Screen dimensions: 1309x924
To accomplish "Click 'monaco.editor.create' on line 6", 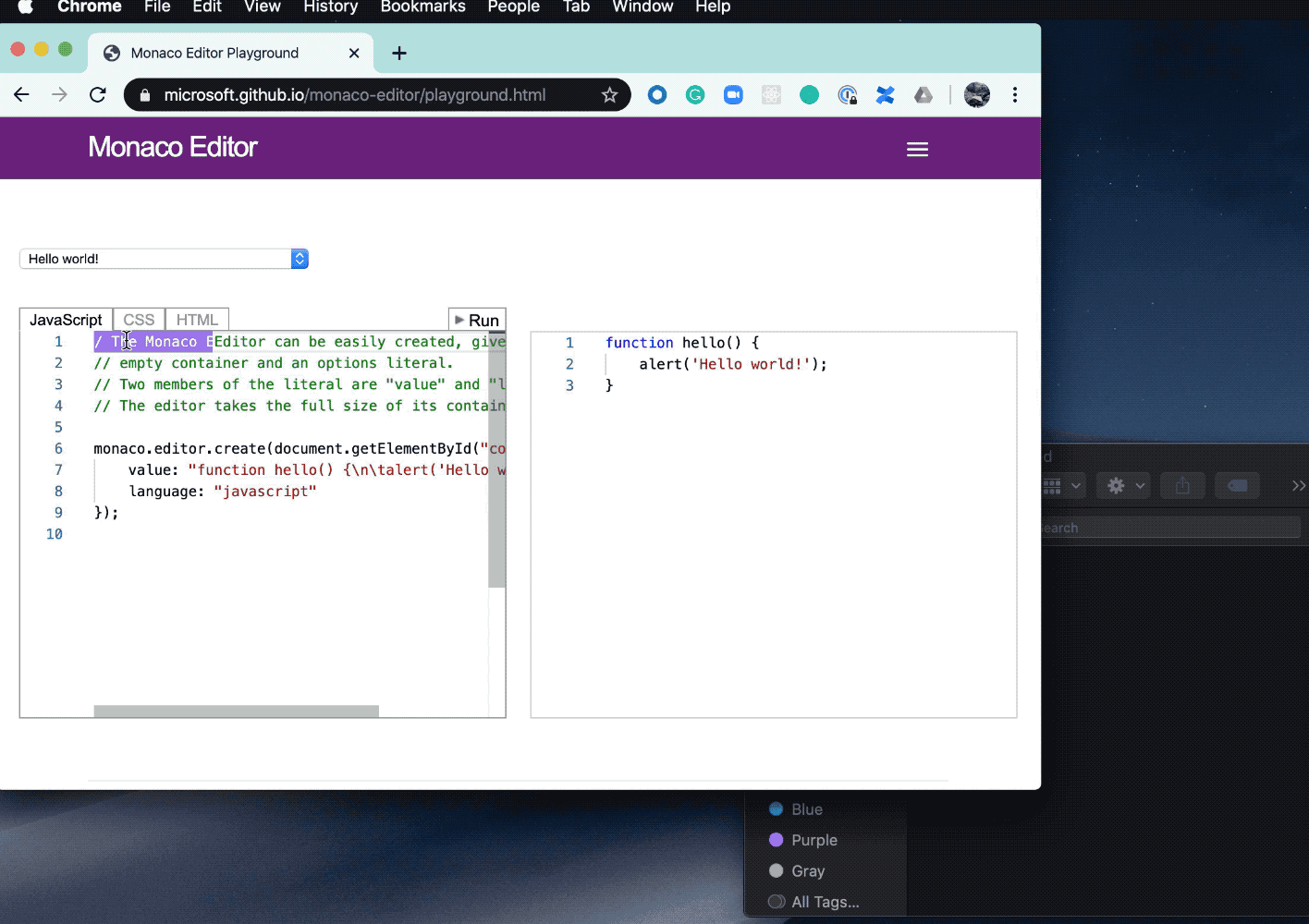I will 179,449.
